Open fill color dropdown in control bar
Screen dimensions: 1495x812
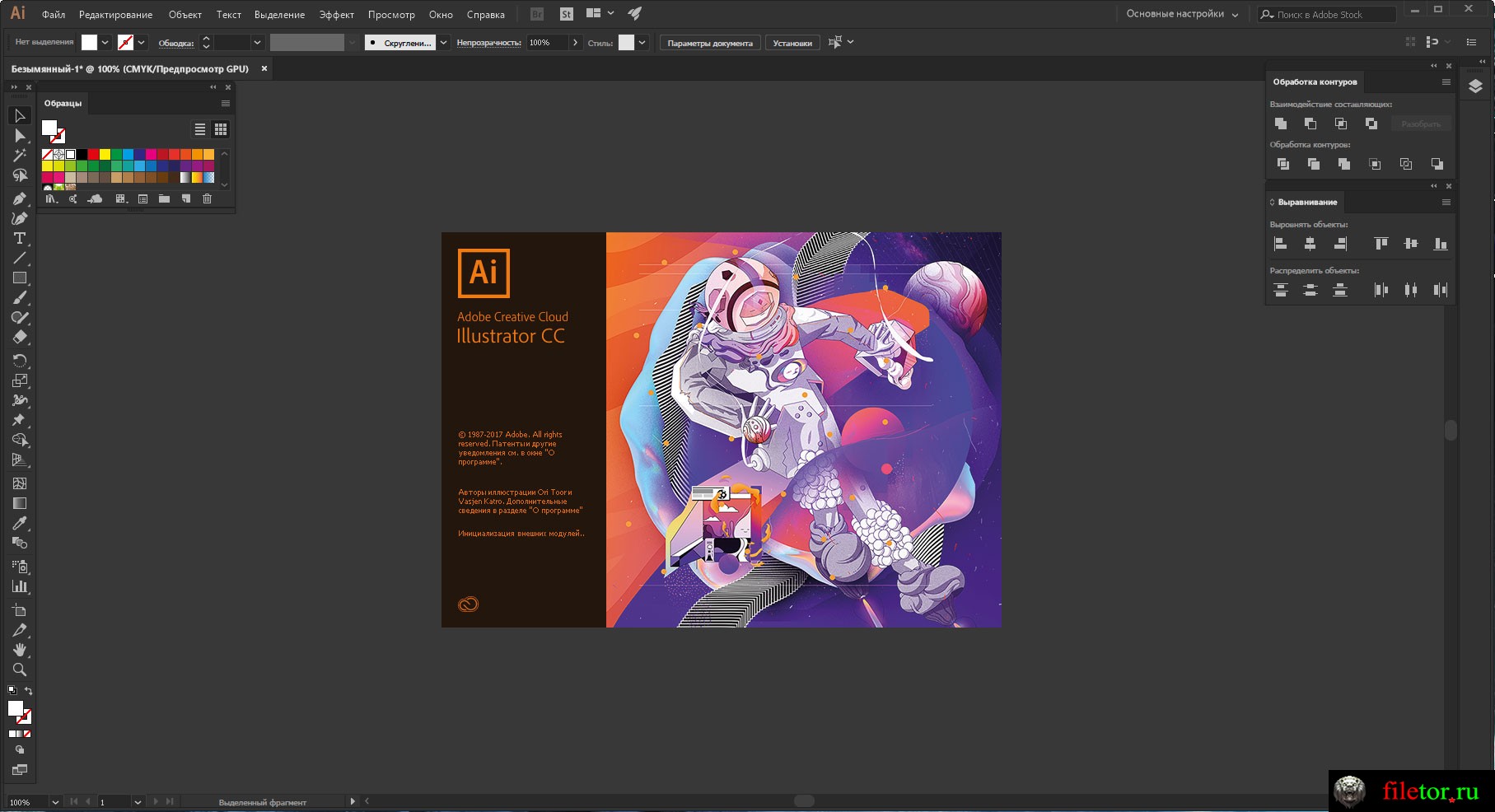point(105,43)
